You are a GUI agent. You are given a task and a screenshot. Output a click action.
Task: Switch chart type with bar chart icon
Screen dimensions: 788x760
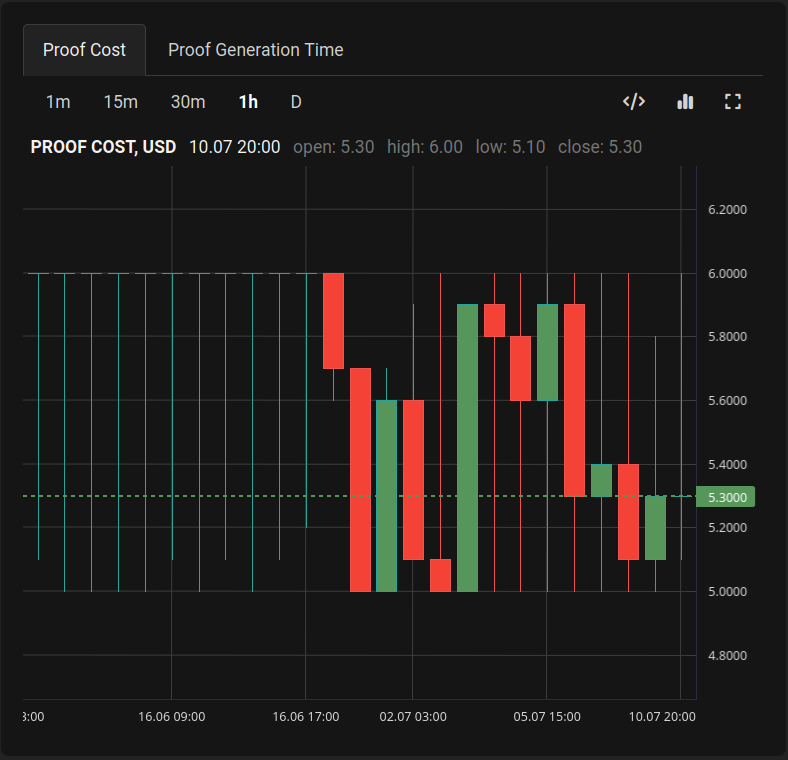coord(685,102)
